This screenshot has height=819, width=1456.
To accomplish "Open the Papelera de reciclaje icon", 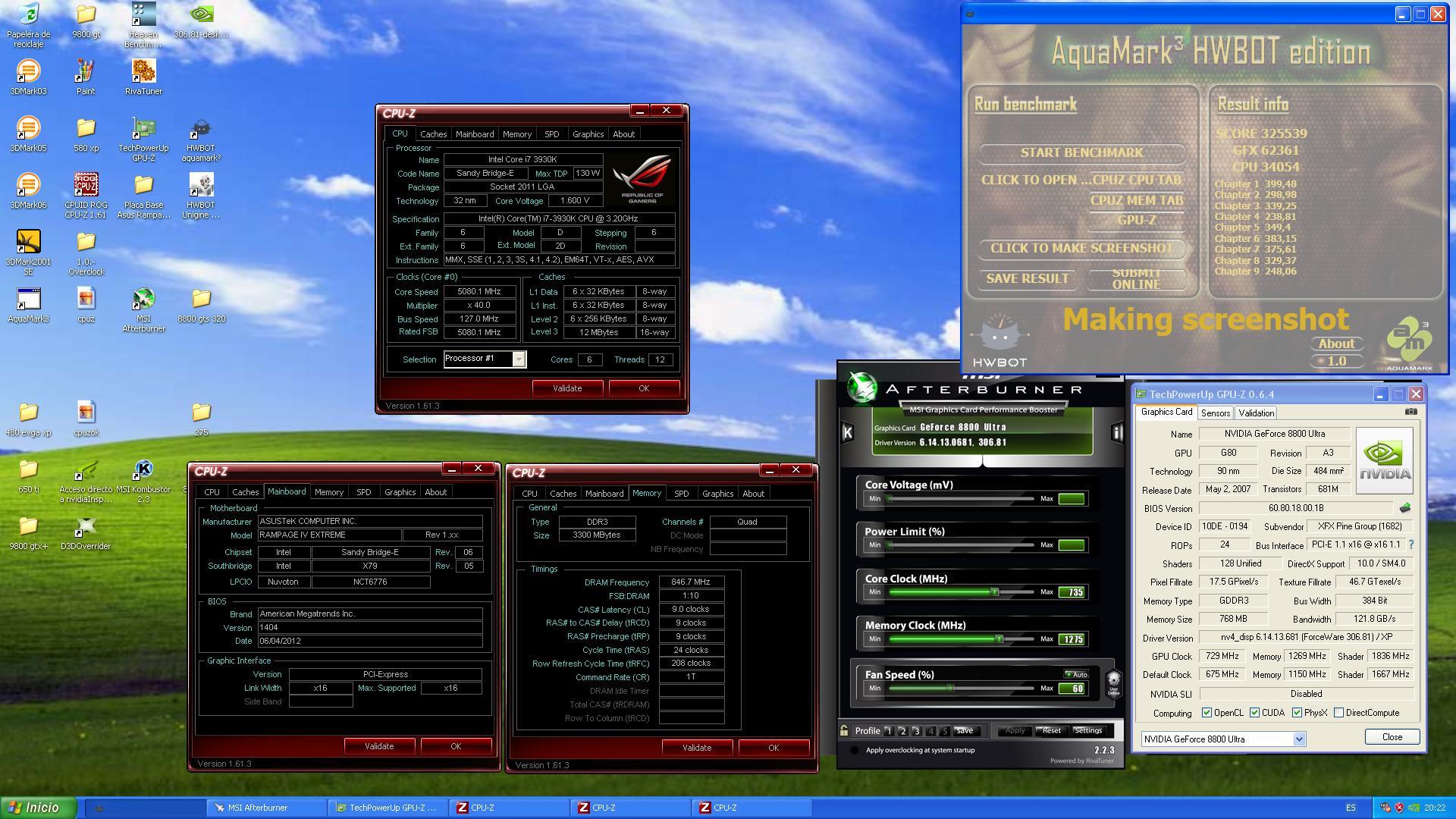I will pos(28,25).
